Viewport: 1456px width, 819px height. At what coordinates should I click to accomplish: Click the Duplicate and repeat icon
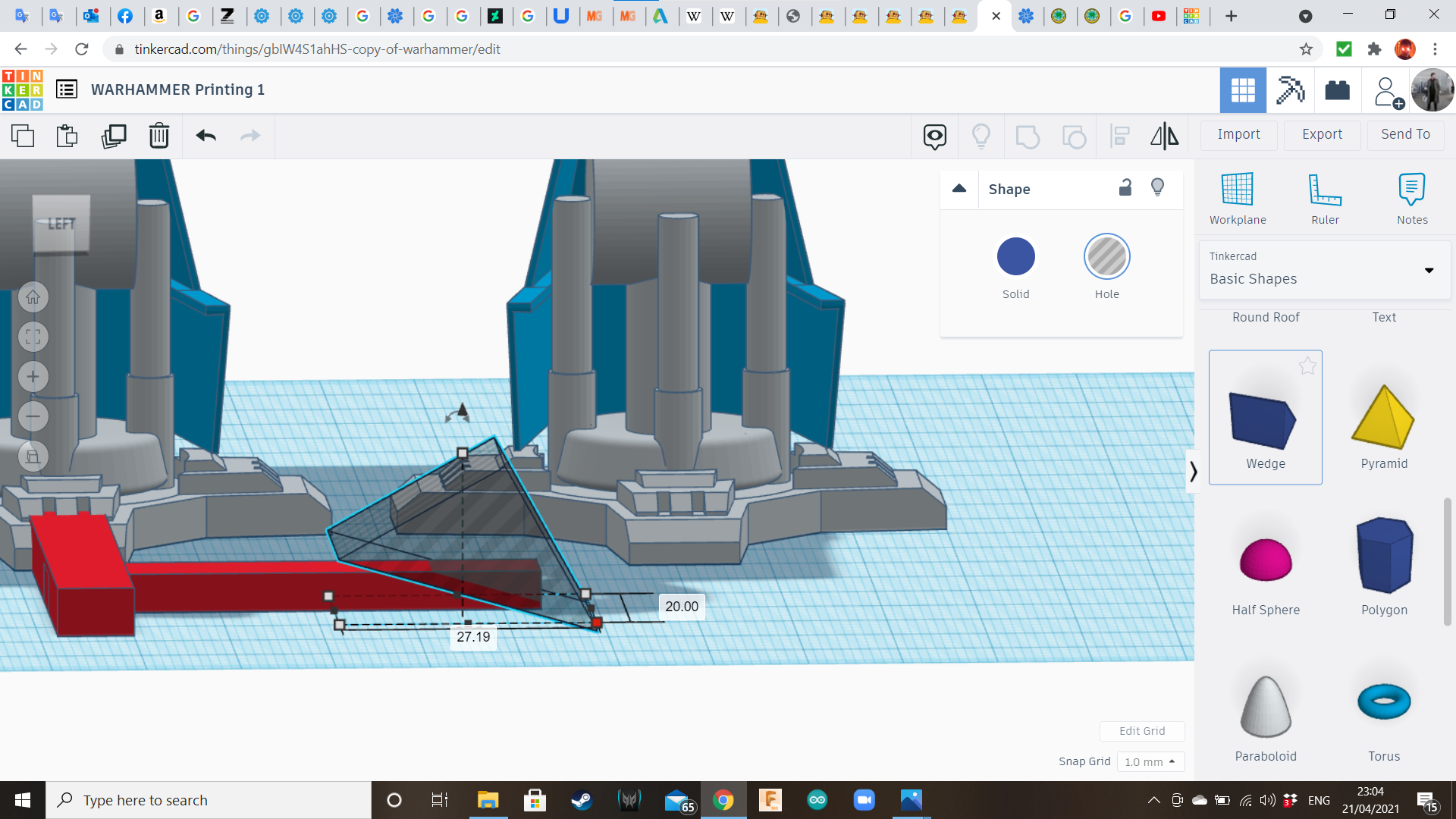coord(114,136)
